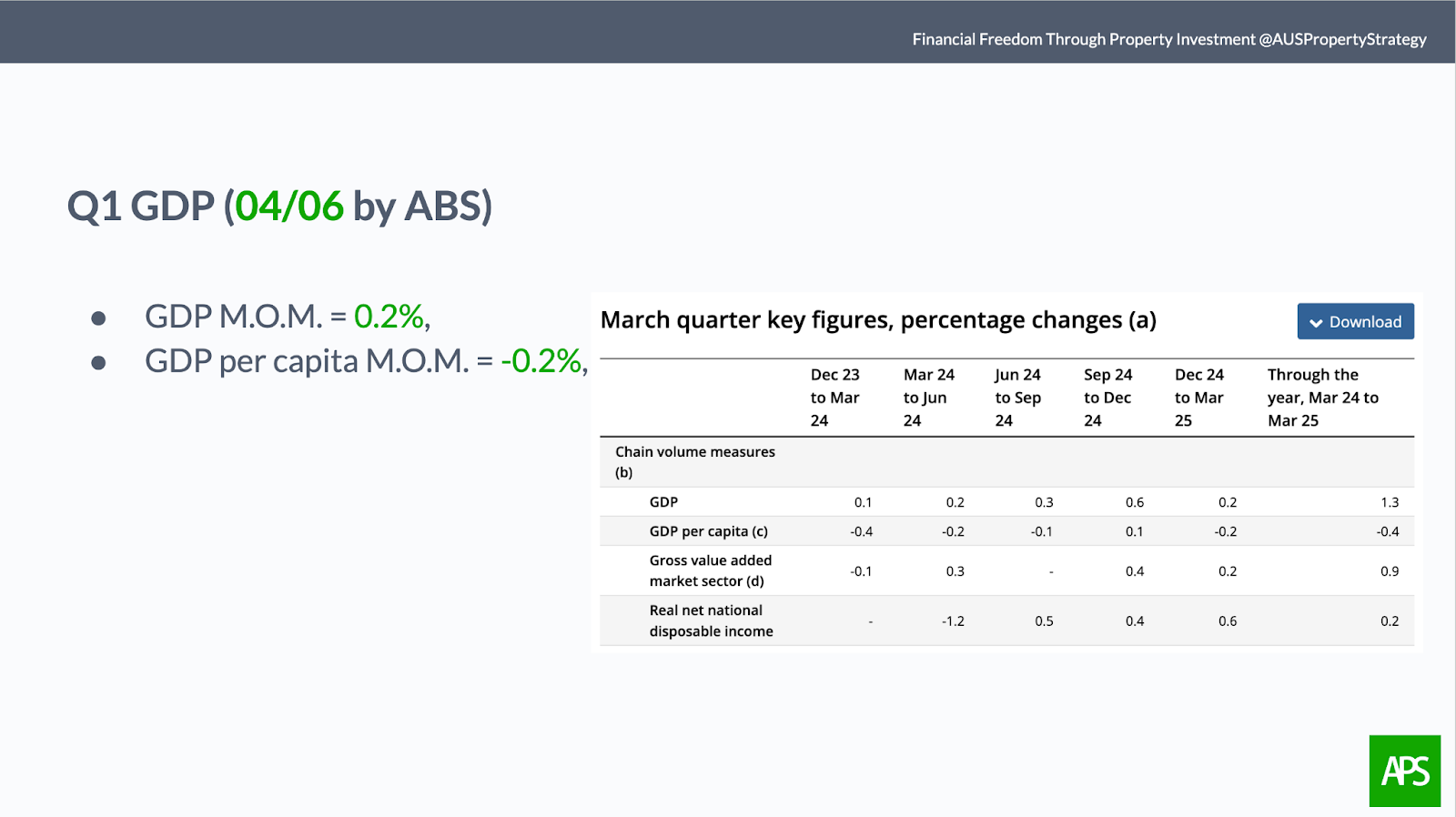Click the @AUSPropertyStrategy header text
This screenshot has width=1456, height=817.
pyautogui.click(x=1343, y=39)
